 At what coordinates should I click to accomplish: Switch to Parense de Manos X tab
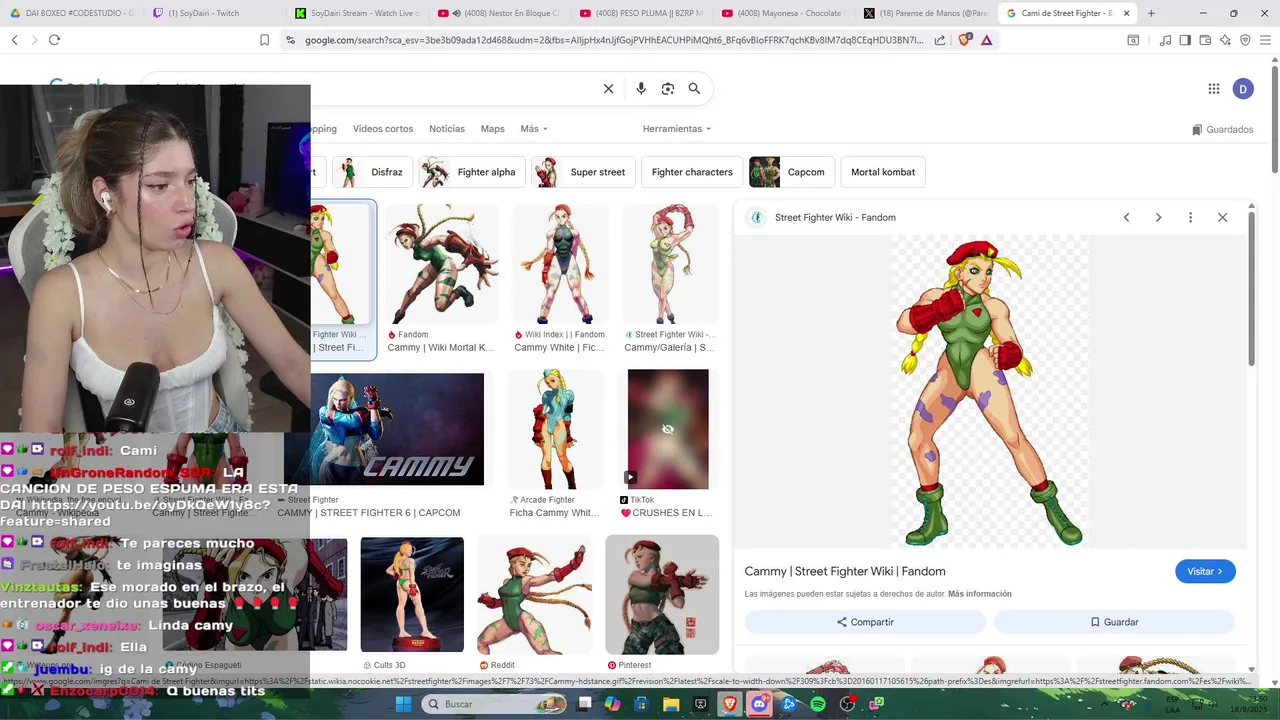925,13
